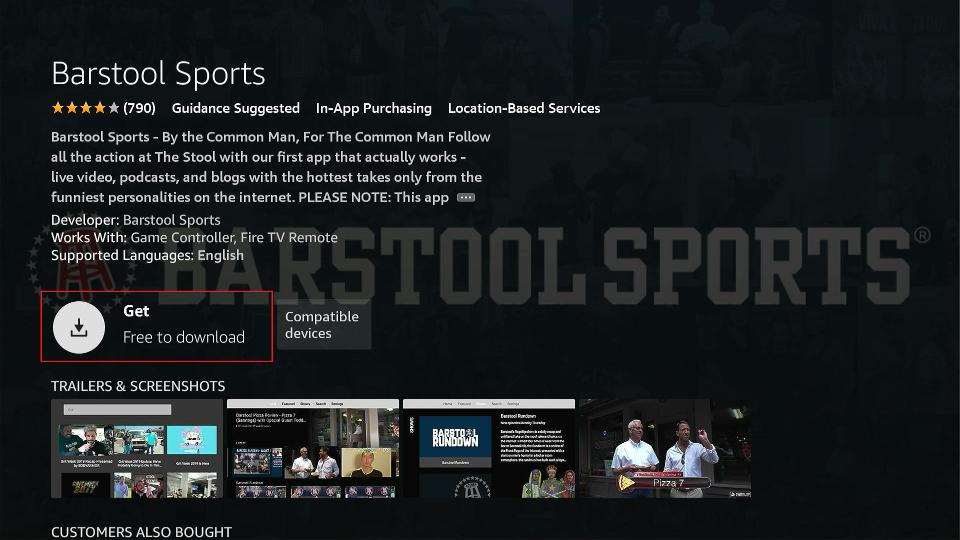The image size is (960, 540).
Task: Click the CUSTOMERS ALSO BOUGHT heading
Action: tap(141, 532)
